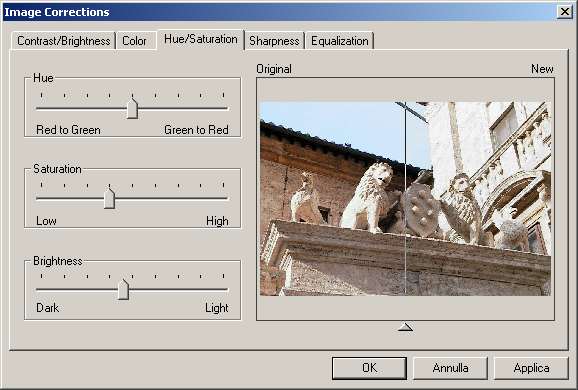Confirm changes with the OK button
Viewport: 578px width, 390px height.
click(369, 368)
